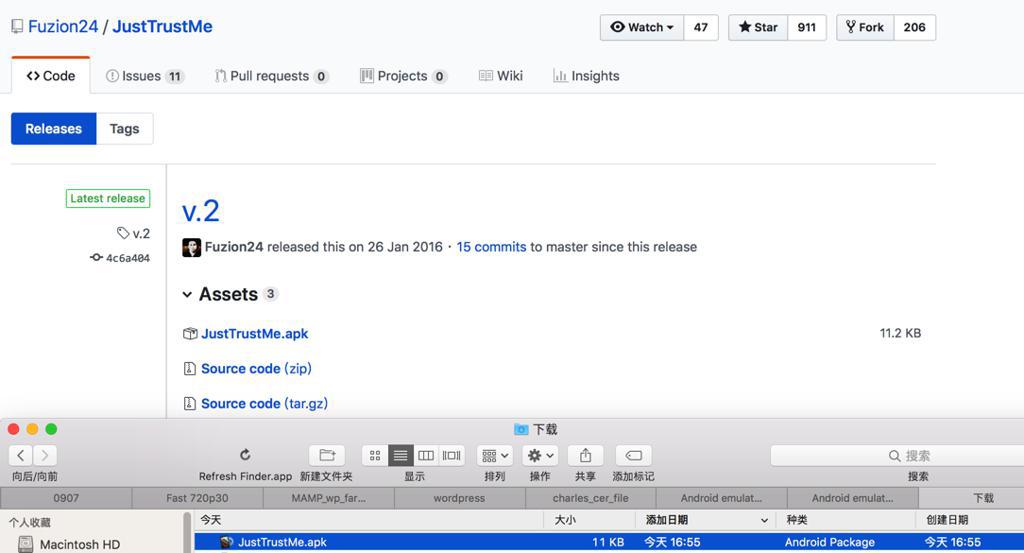The height and width of the screenshot is (553, 1024).
Task: Click the yellow minimize button on Finder
Action: [x=32, y=429]
